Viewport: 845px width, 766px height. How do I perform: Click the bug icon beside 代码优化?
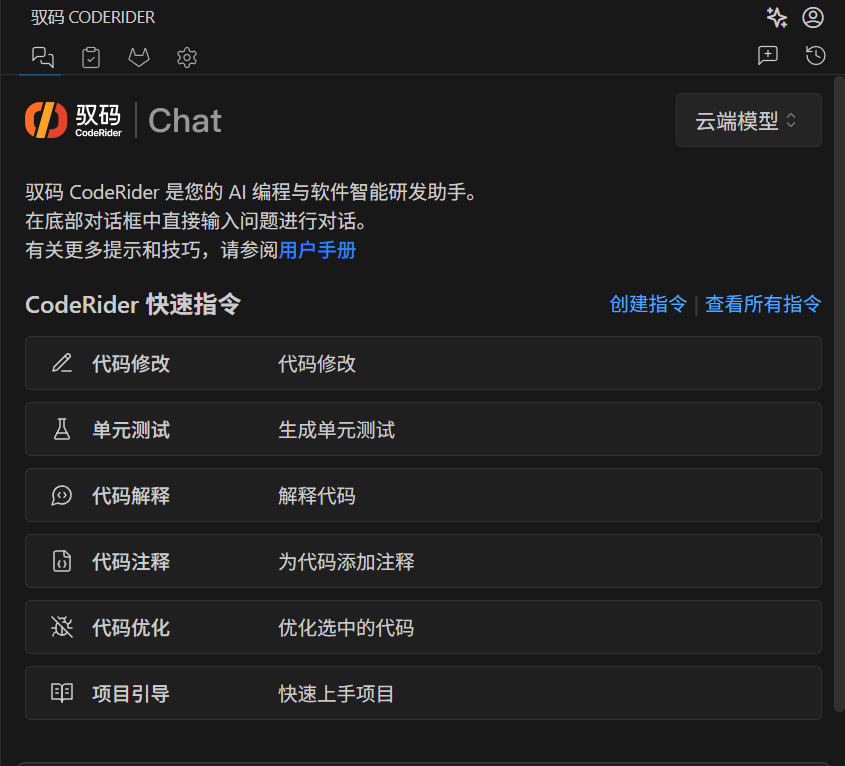click(62, 626)
